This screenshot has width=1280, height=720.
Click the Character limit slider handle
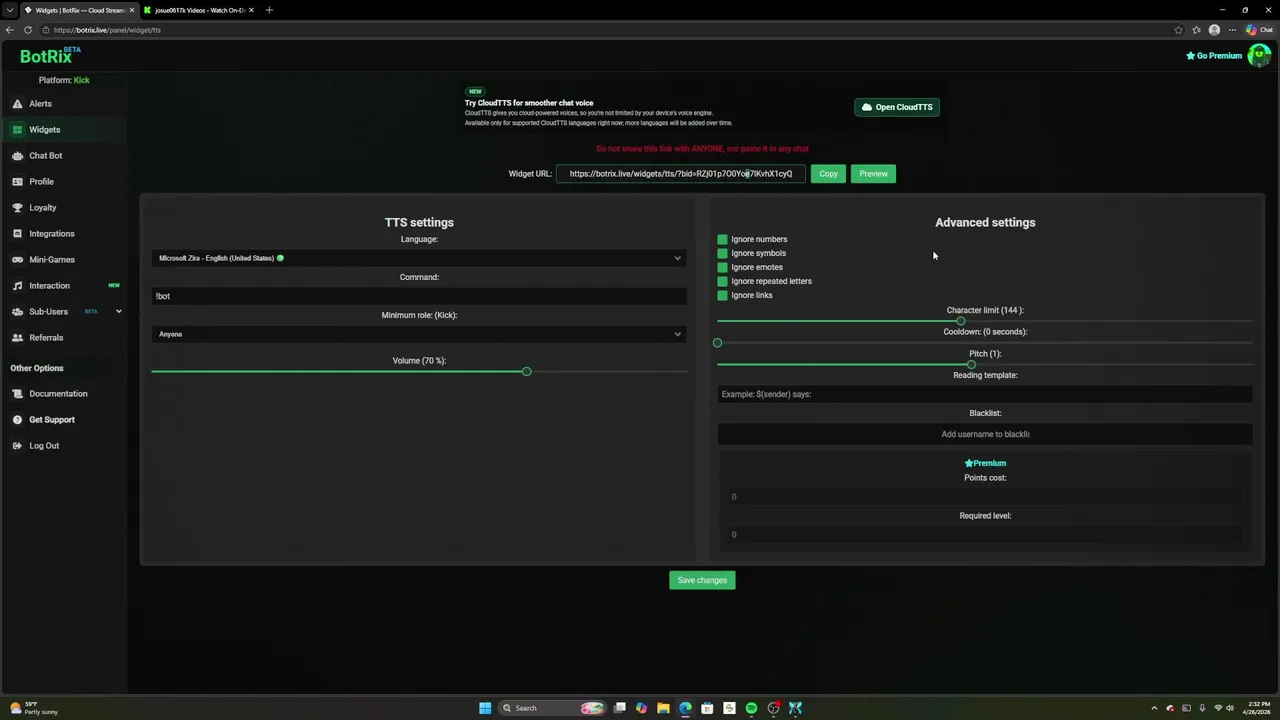click(961, 321)
